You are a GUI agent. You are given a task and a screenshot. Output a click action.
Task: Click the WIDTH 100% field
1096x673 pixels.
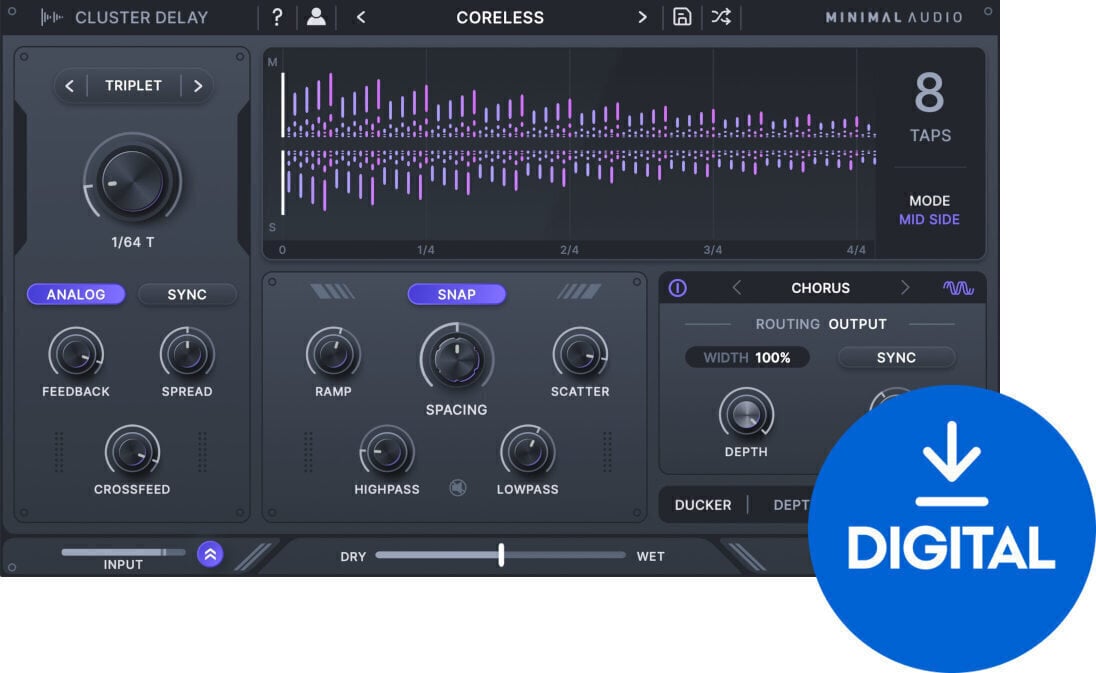click(x=747, y=358)
